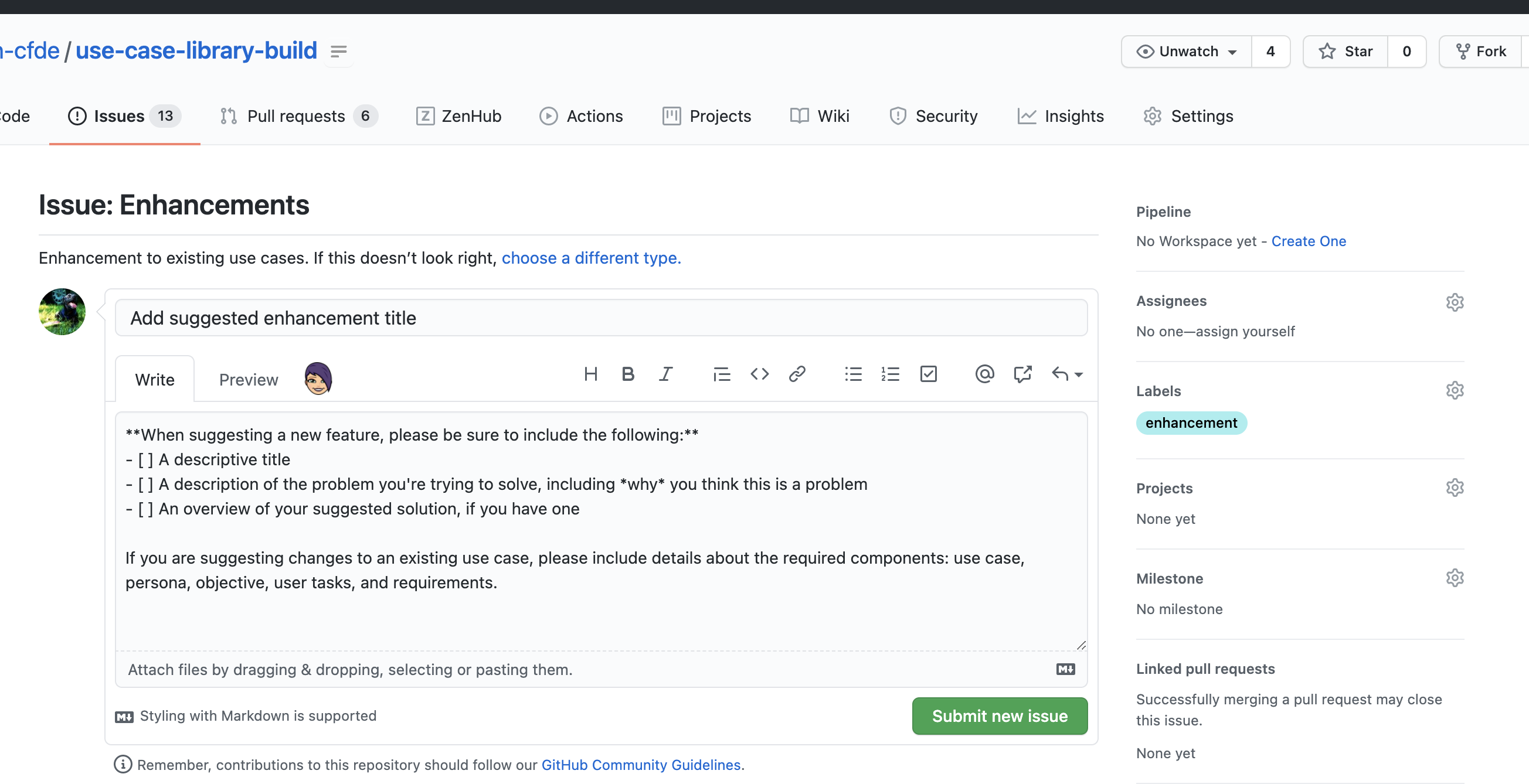
Task: Click the Star button
Action: point(1345,52)
